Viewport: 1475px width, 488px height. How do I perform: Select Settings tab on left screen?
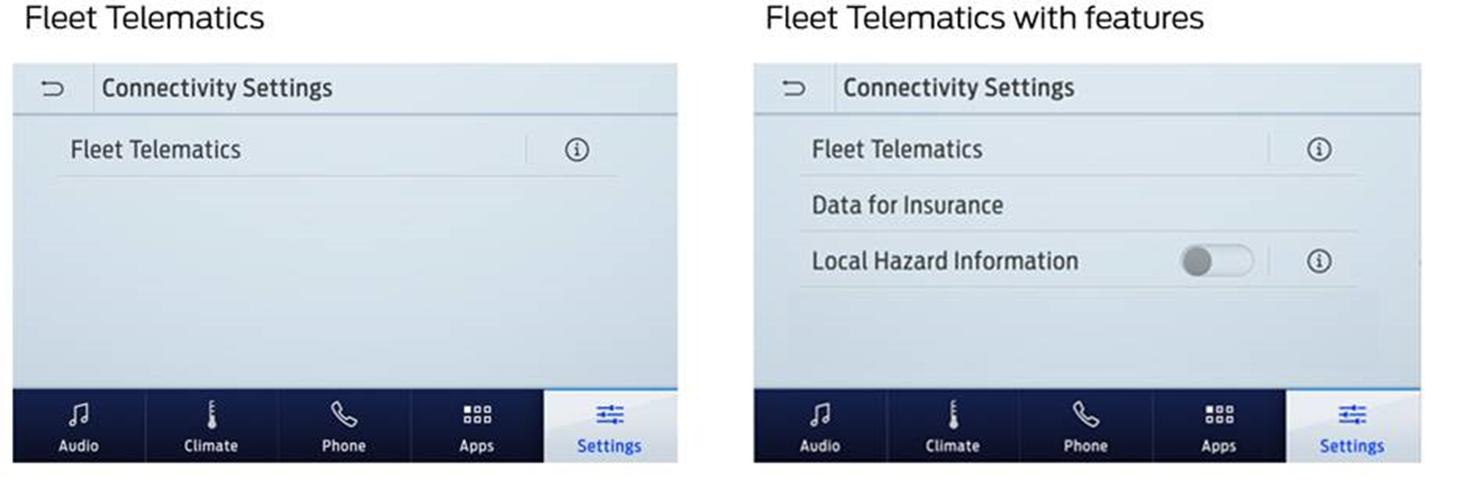[609, 427]
